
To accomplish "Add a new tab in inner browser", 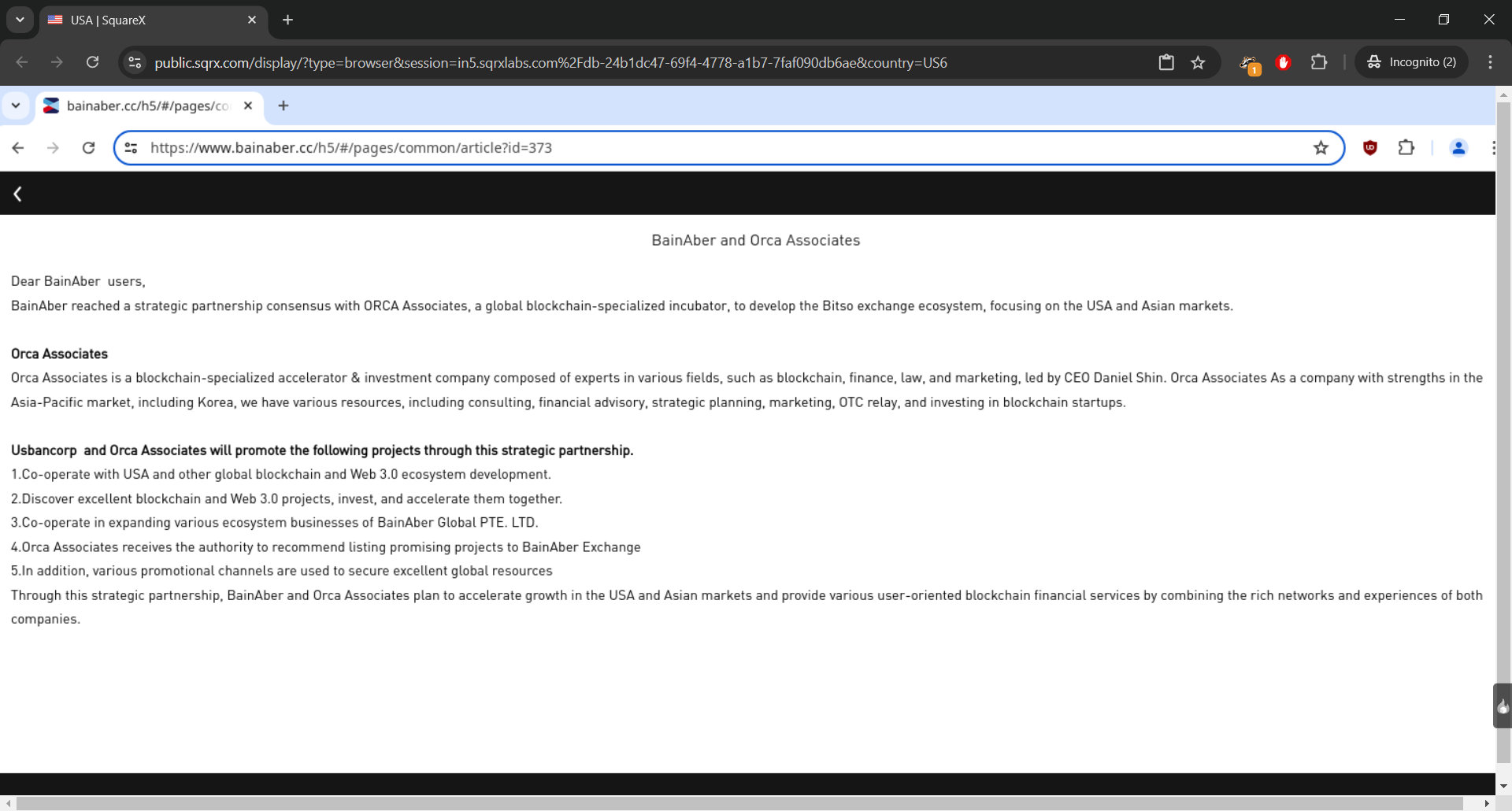I will [x=283, y=106].
